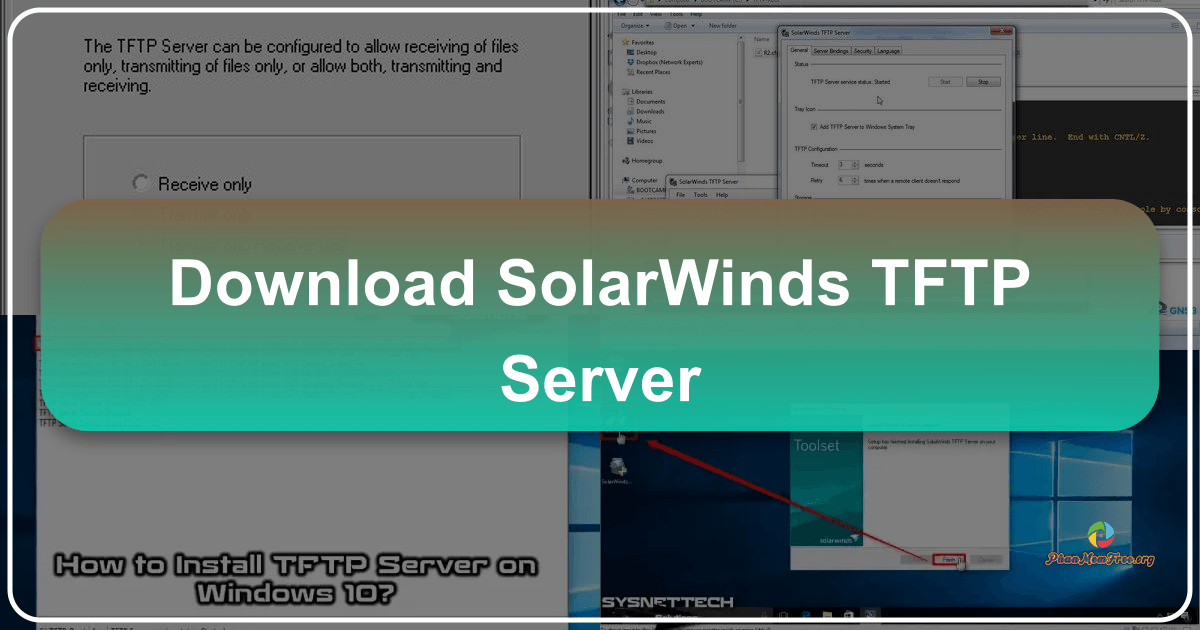
Task: Launch Microsoft Edge from the taskbar
Action: [806, 613]
